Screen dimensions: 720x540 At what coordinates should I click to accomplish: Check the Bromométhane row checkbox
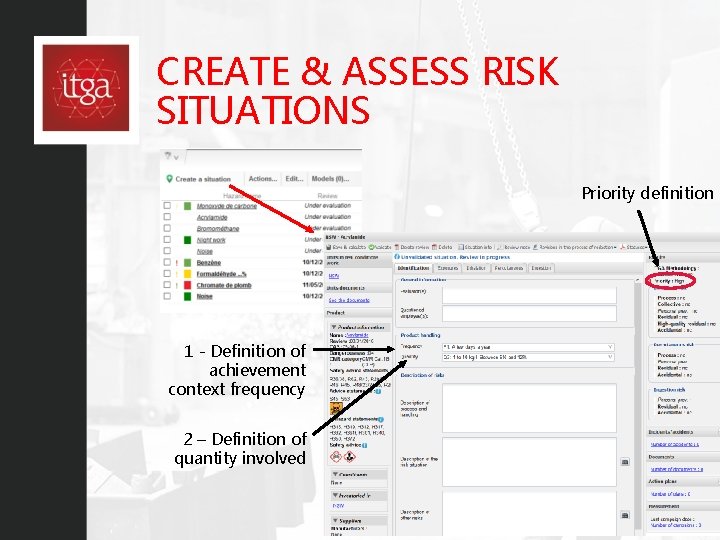pos(167,228)
